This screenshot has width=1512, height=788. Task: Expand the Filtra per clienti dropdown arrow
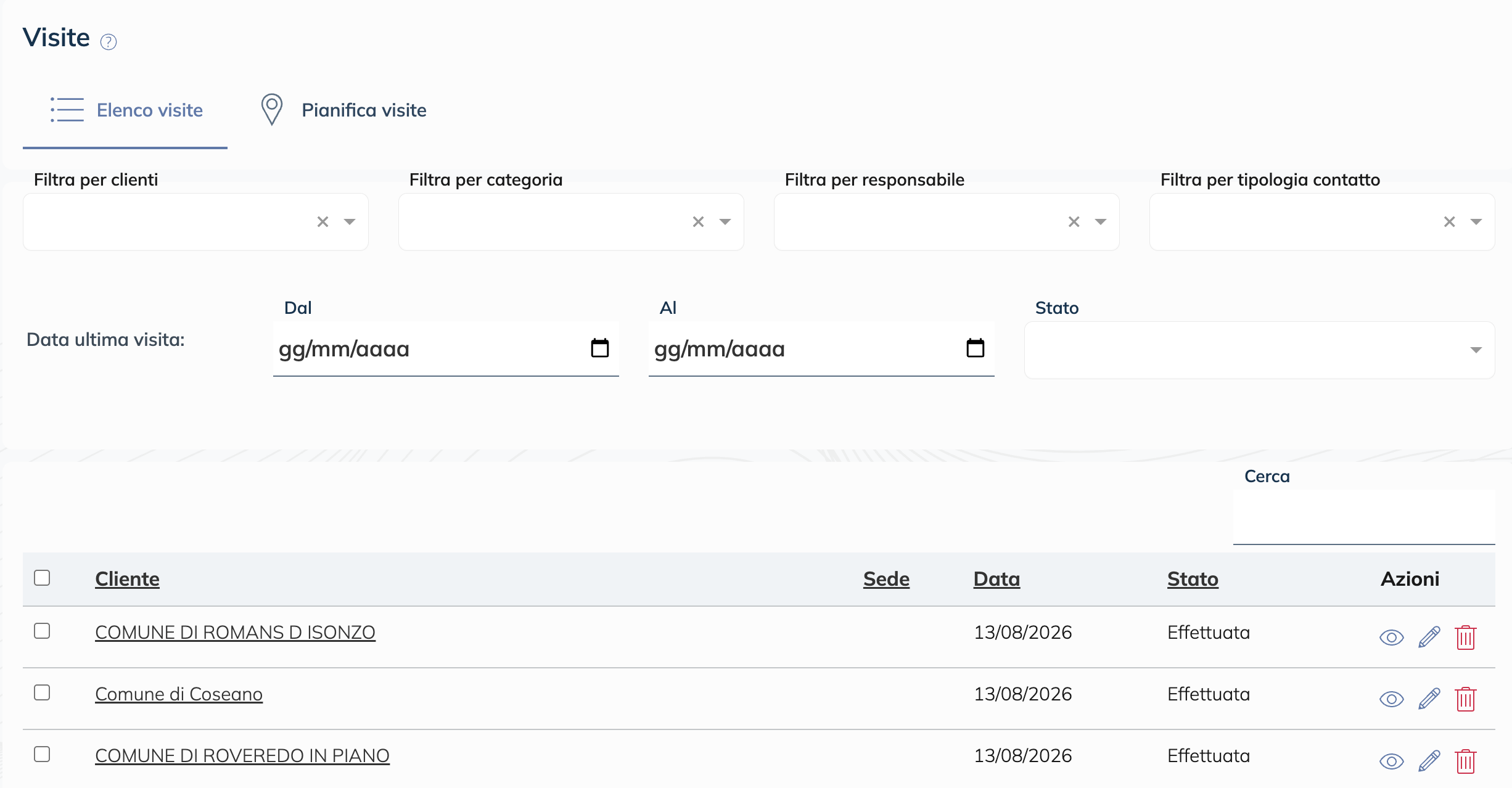(x=350, y=222)
